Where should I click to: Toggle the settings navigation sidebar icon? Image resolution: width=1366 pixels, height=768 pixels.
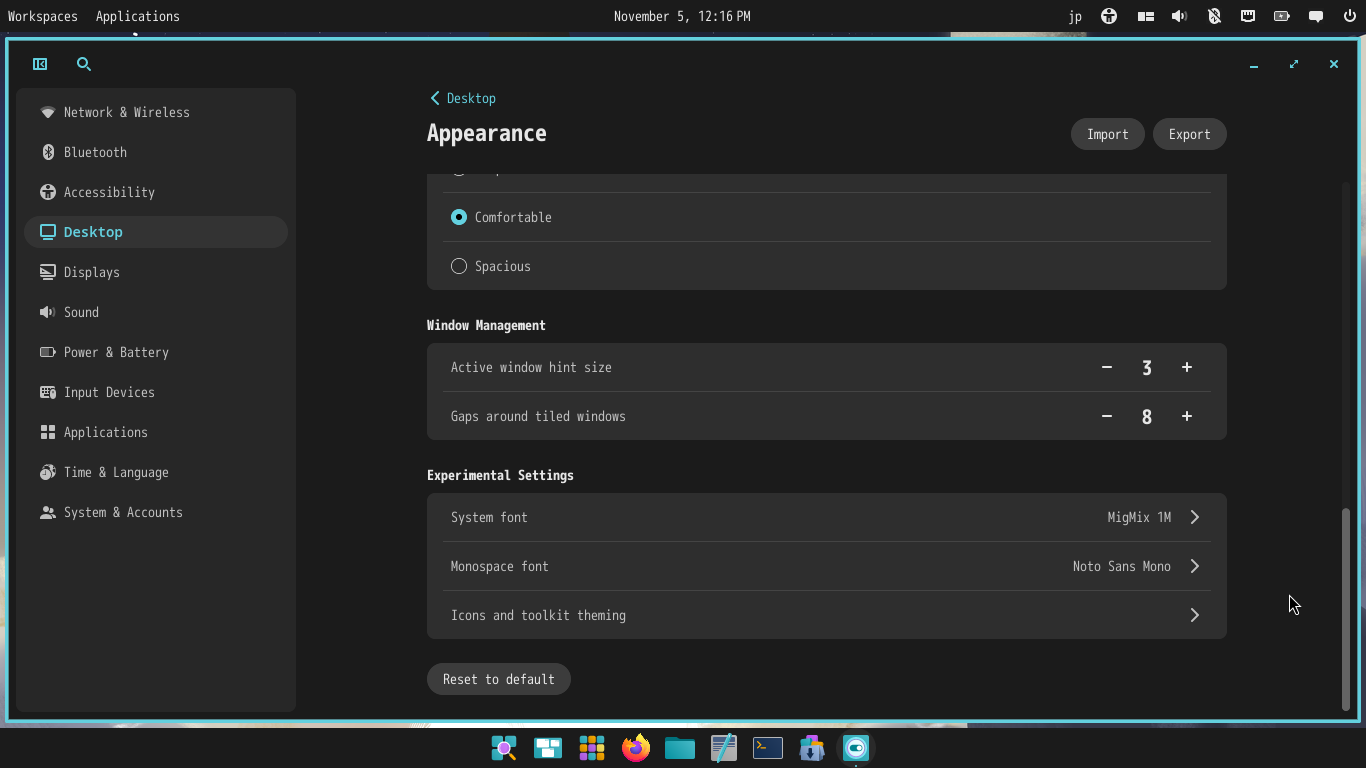[40, 64]
